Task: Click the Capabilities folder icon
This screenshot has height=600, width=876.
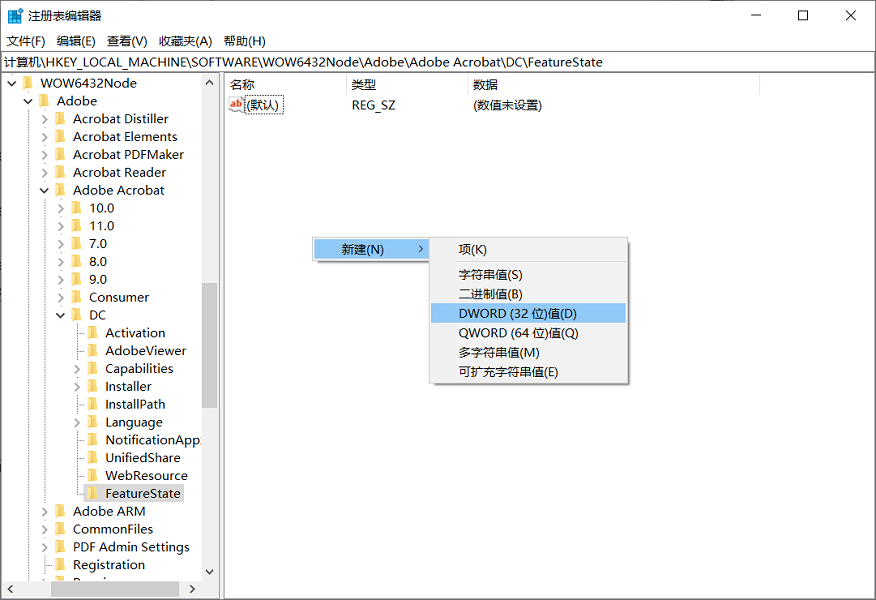Action: (x=93, y=369)
